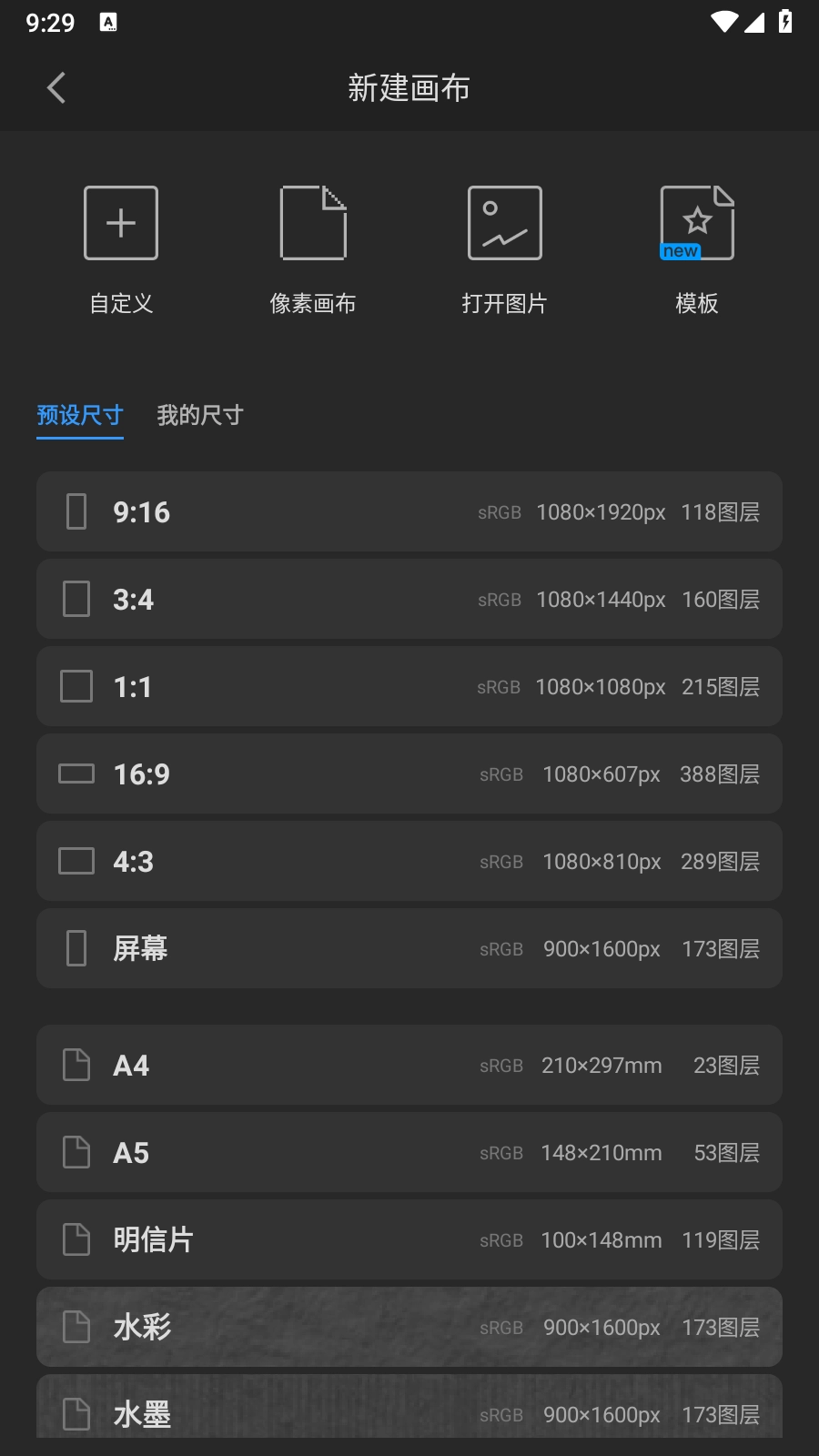This screenshot has height=1456, width=819.
Task: Tap the back arrow icon
Action: [x=56, y=88]
